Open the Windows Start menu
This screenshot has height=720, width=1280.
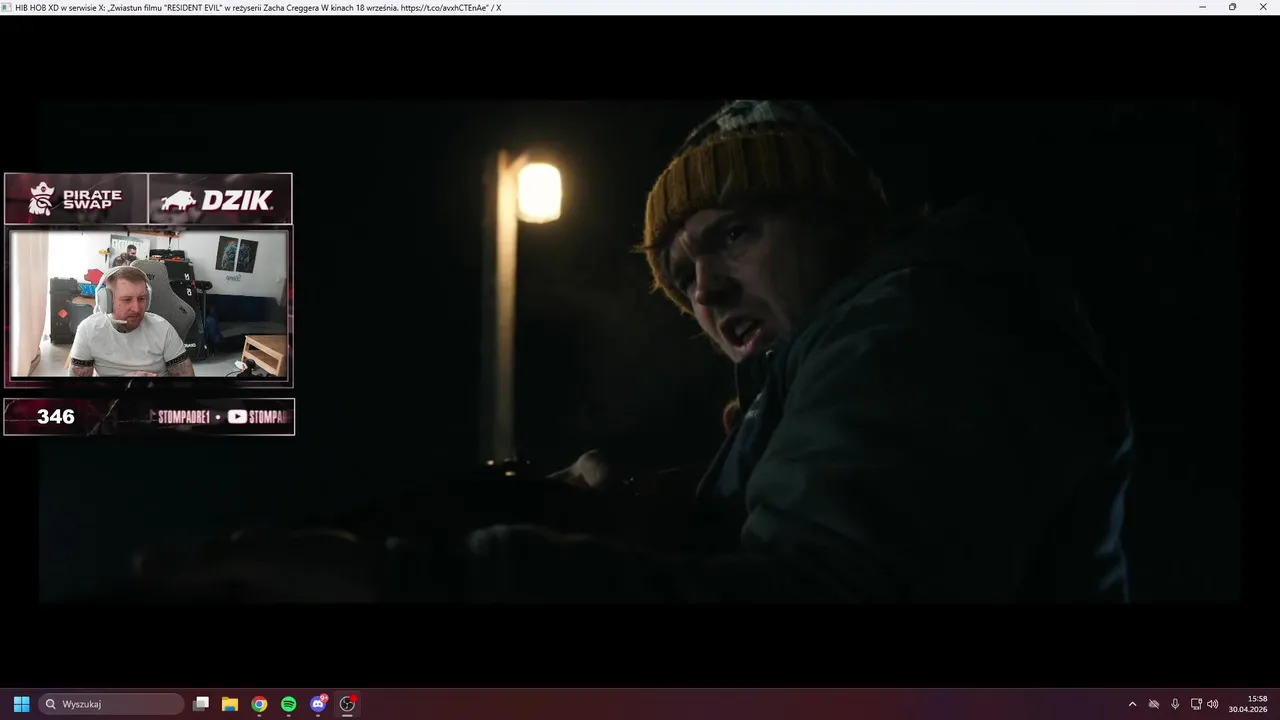click(21, 704)
